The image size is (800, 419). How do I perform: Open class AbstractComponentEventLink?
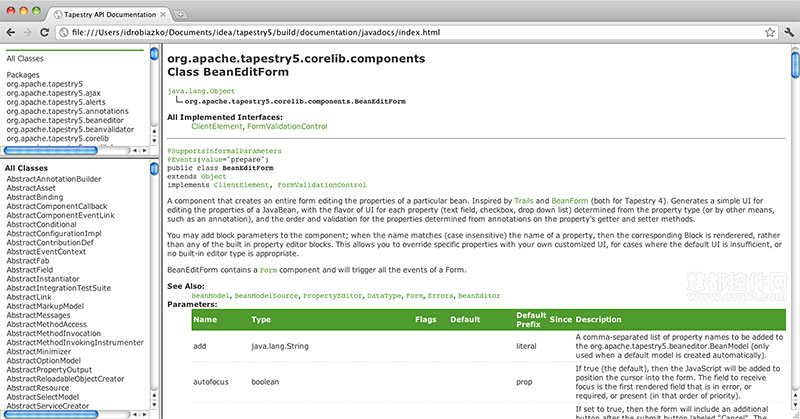pos(61,215)
